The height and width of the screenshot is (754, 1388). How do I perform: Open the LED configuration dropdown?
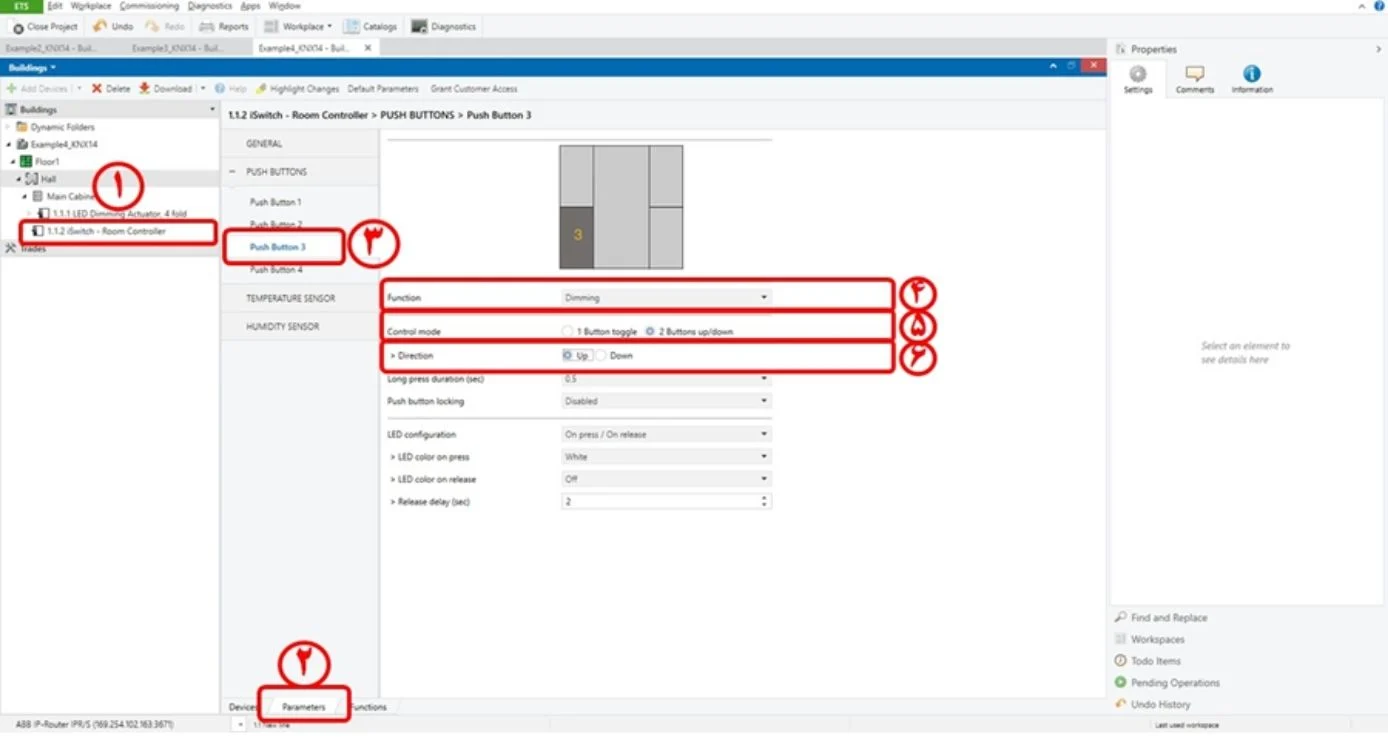pos(666,435)
